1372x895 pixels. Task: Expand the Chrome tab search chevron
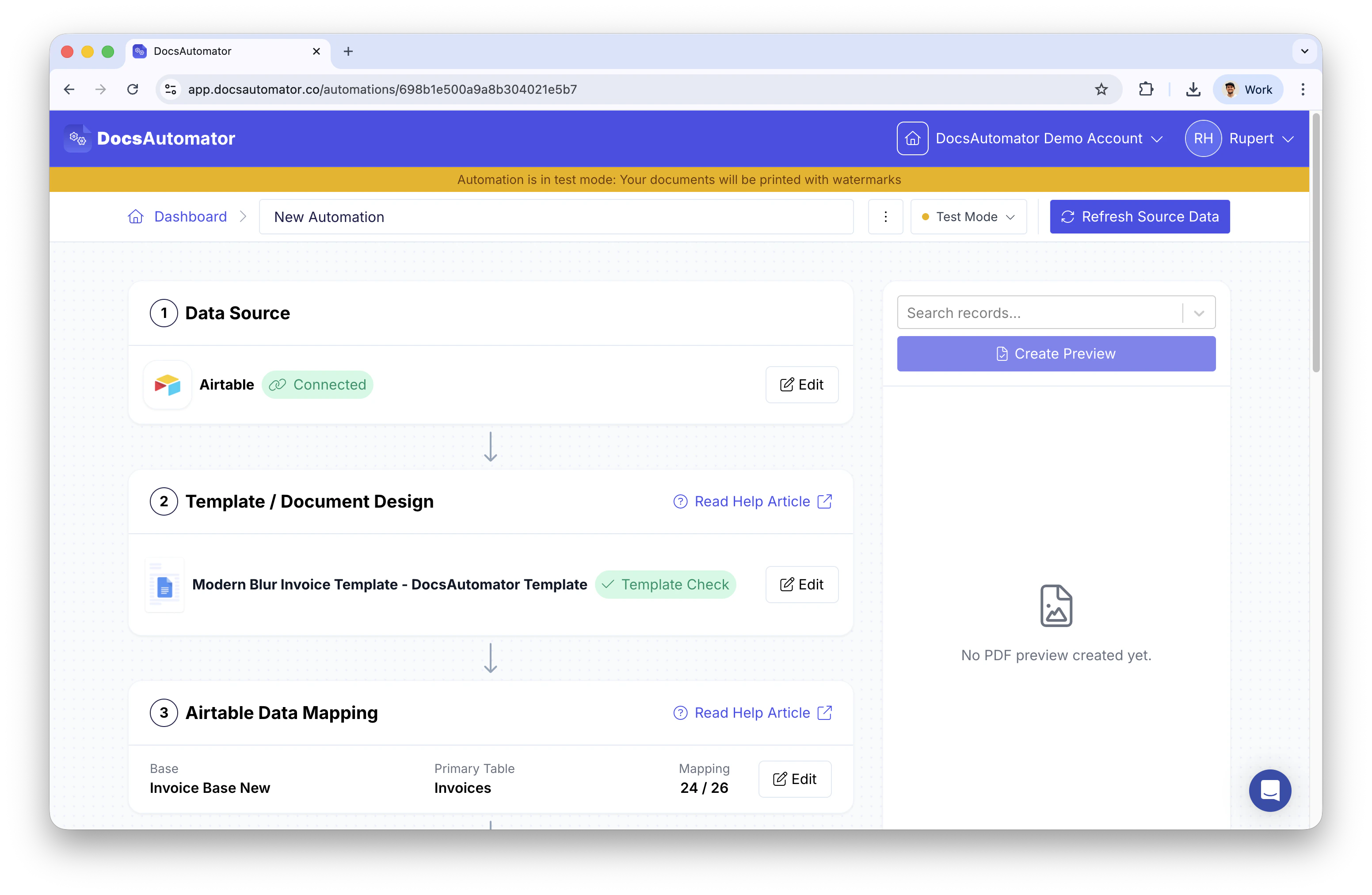click(x=1304, y=51)
